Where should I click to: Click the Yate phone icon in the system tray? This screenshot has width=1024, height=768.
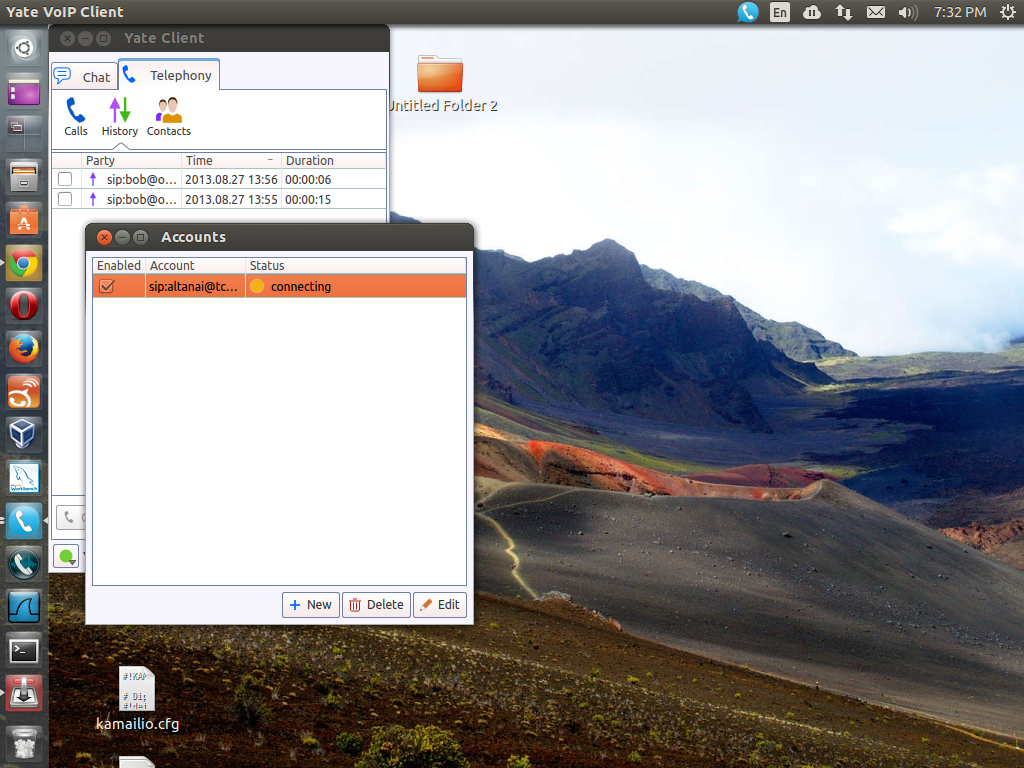click(x=747, y=13)
